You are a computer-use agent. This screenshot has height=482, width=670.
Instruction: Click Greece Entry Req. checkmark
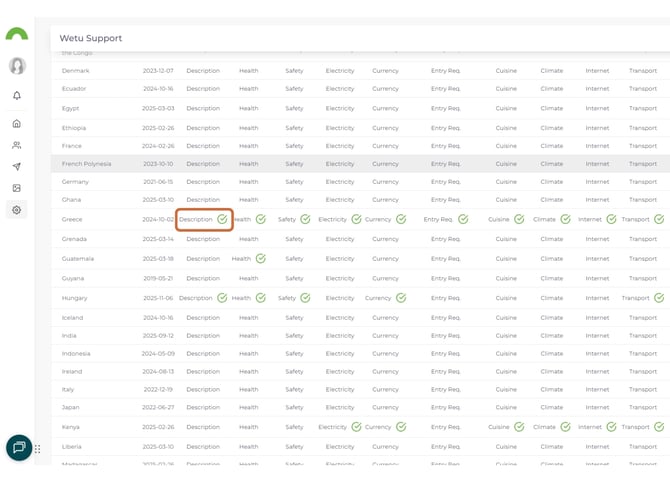(463, 219)
